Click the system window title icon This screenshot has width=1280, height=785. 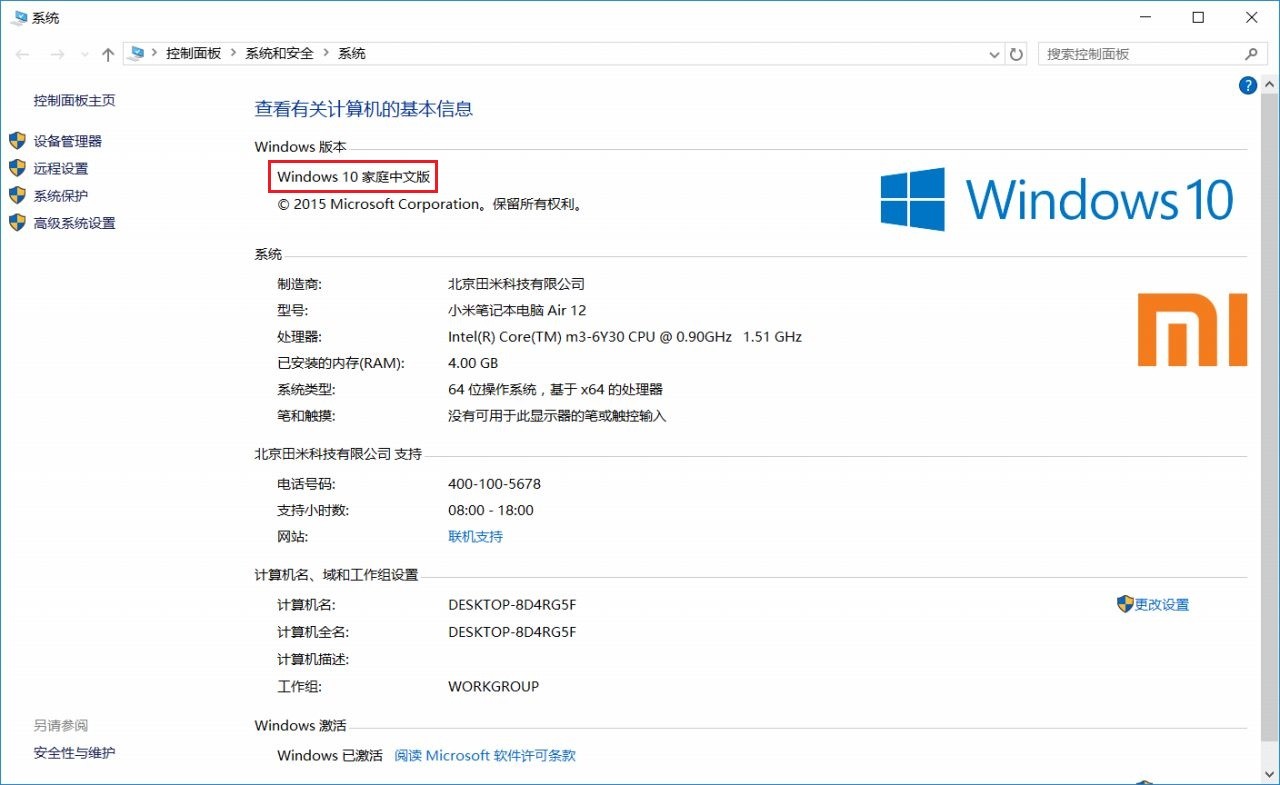click(19, 17)
